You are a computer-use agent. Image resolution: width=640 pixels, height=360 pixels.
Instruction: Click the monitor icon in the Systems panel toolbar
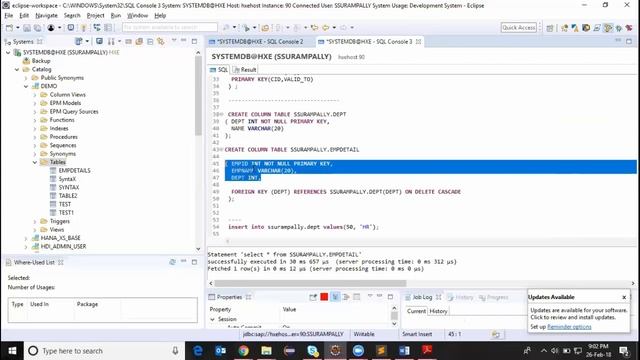pos(99,41)
